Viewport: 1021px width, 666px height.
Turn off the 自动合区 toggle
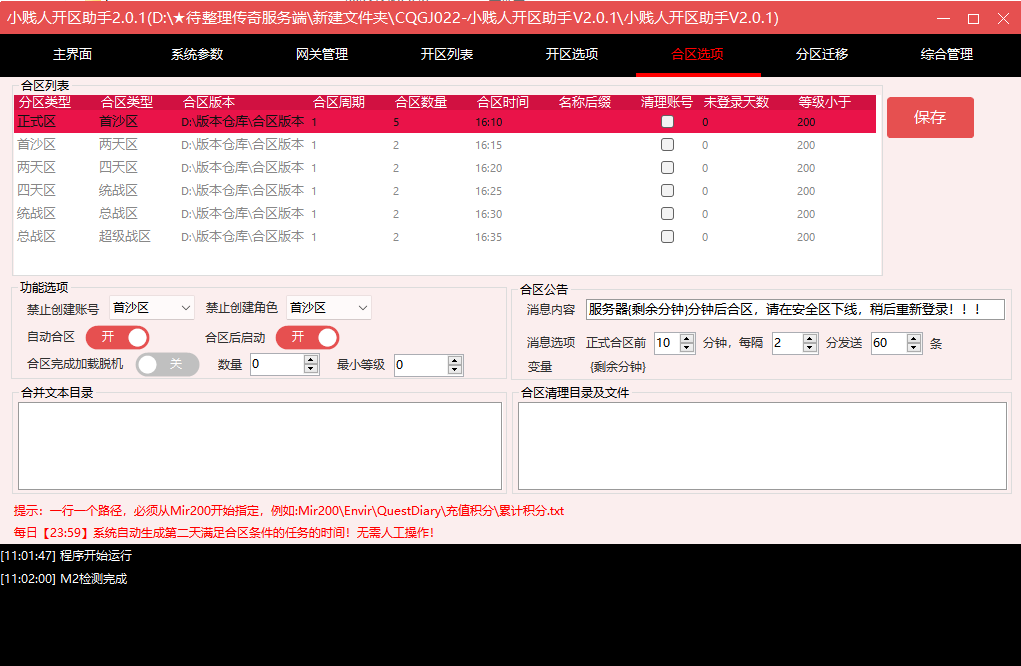pos(118,337)
